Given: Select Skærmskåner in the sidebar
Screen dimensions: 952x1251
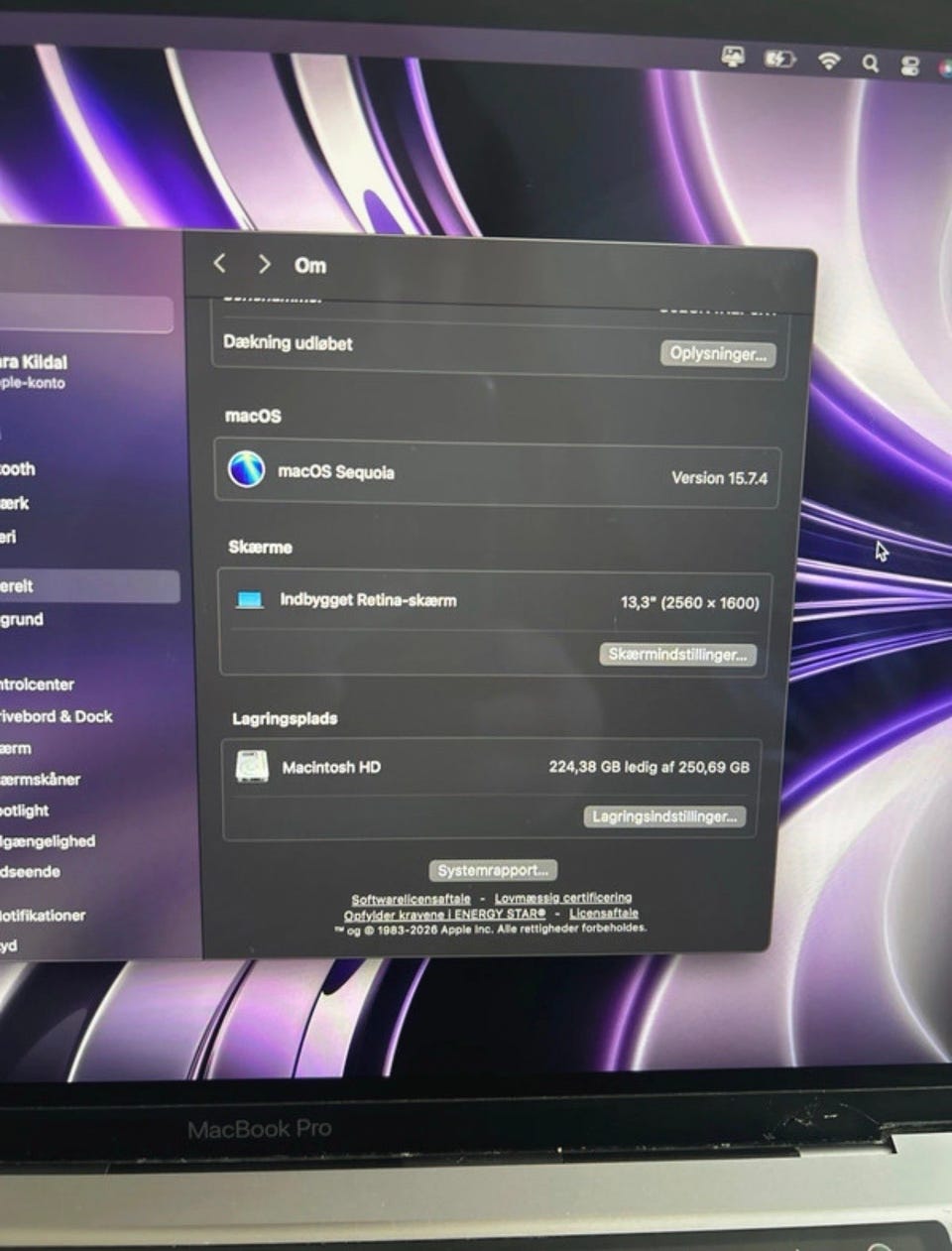Looking at the screenshot, I should point(40,779).
